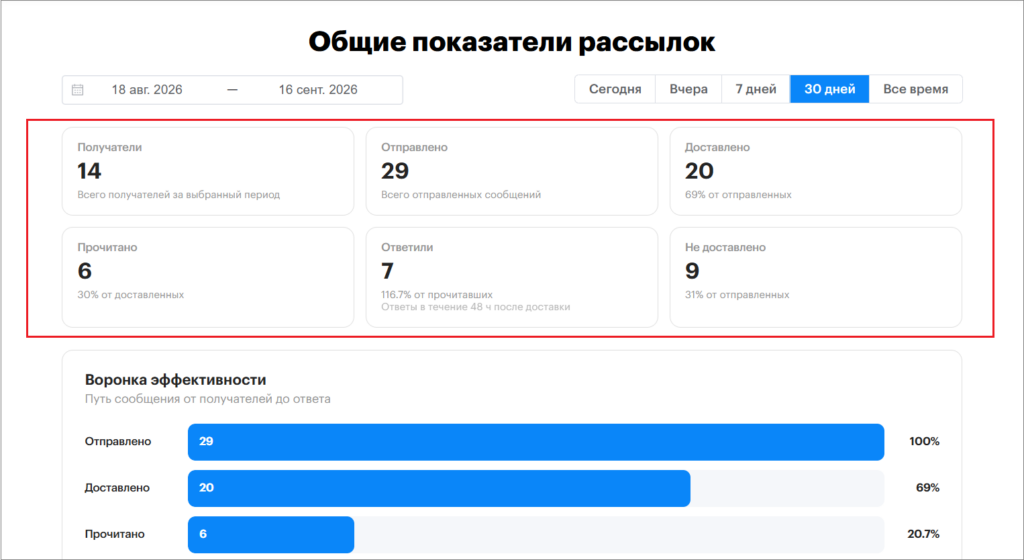The image size is (1024, 560).
Task: Show statistics for Все время
Action: coord(916,89)
